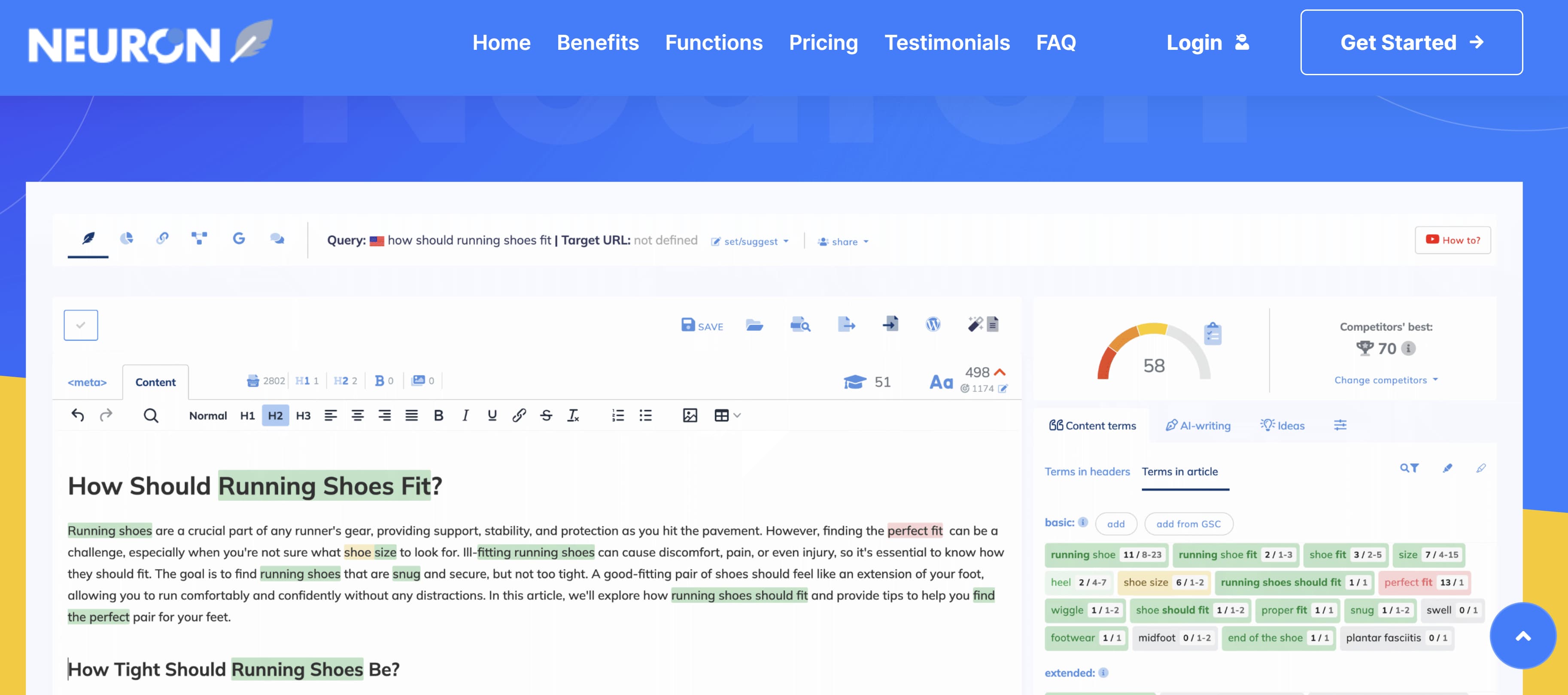
Task: Toggle the checkmark checkbox above meta tab
Action: (80, 325)
